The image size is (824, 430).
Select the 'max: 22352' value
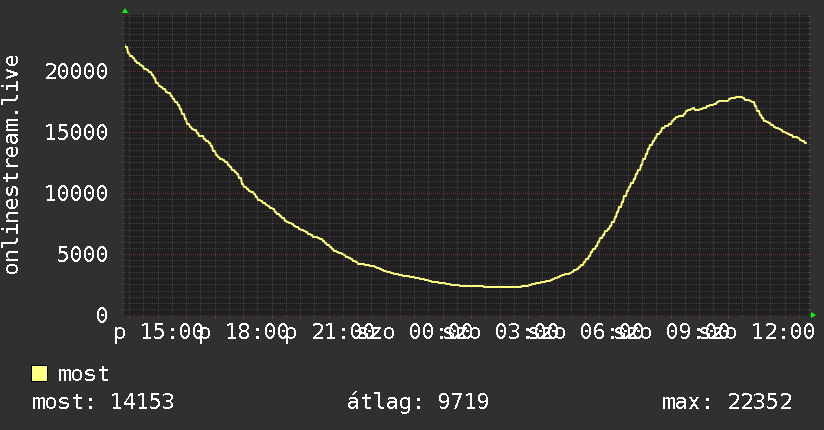pos(727,402)
